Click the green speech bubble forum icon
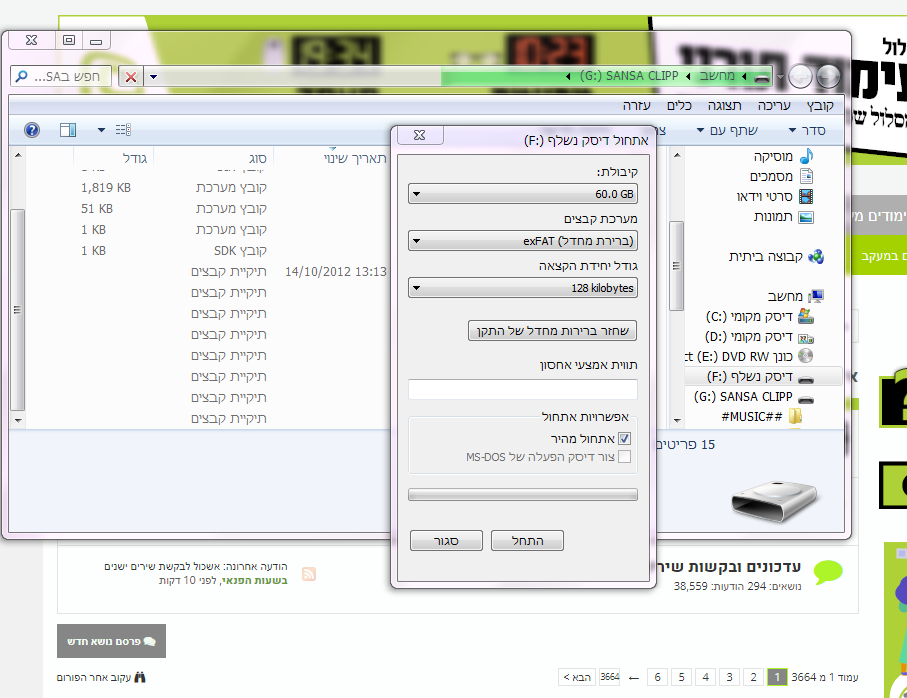907x698 pixels. click(828, 573)
